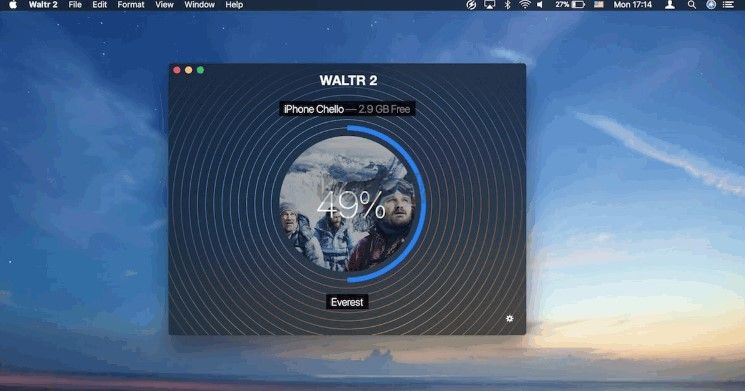Viewport: 745px width, 391px height.
Task: Click the lightning bolt menu bar icon
Action: tap(471, 5)
